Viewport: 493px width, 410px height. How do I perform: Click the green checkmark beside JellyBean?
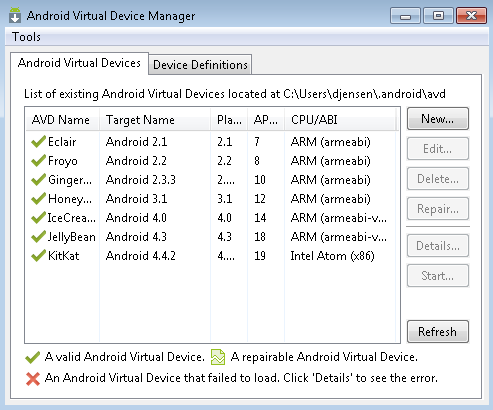click(38, 237)
